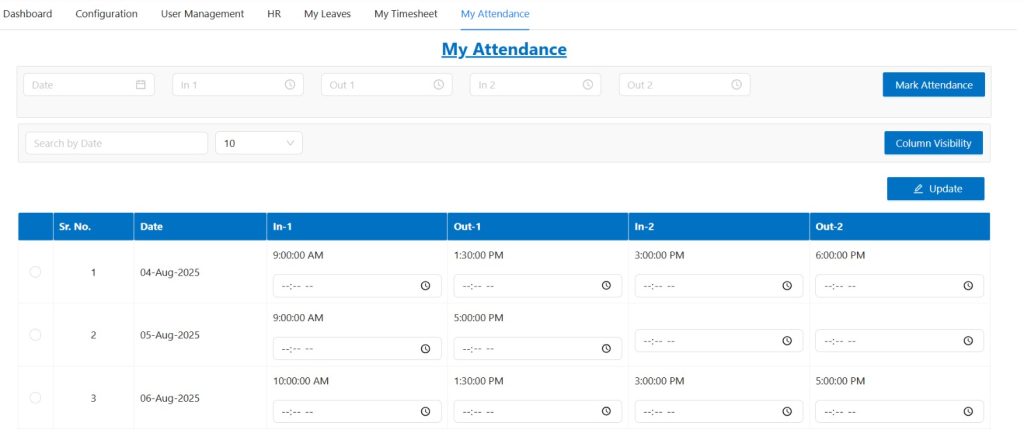Click the My Attendance heading link
1024x433 pixels.
tap(504, 49)
